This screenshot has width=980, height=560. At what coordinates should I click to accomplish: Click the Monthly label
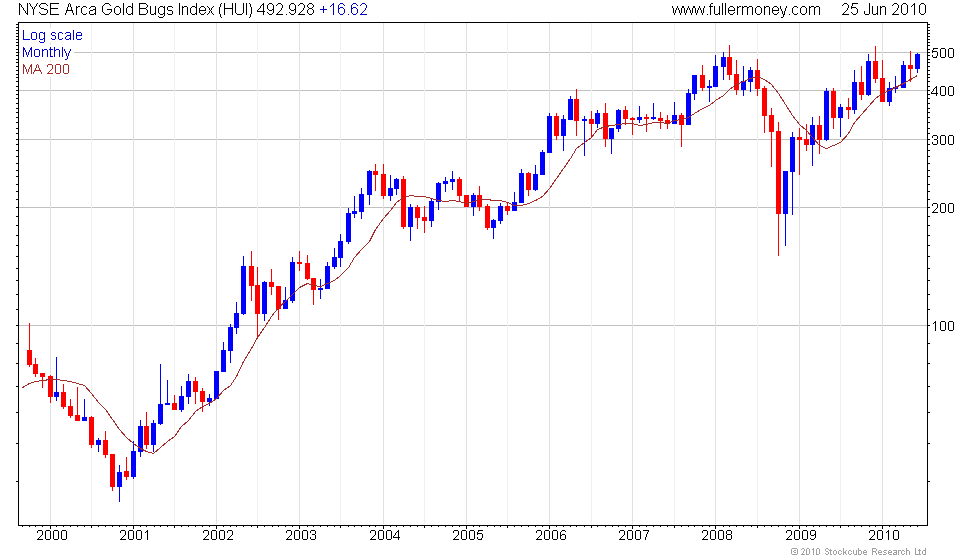(x=46, y=52)
